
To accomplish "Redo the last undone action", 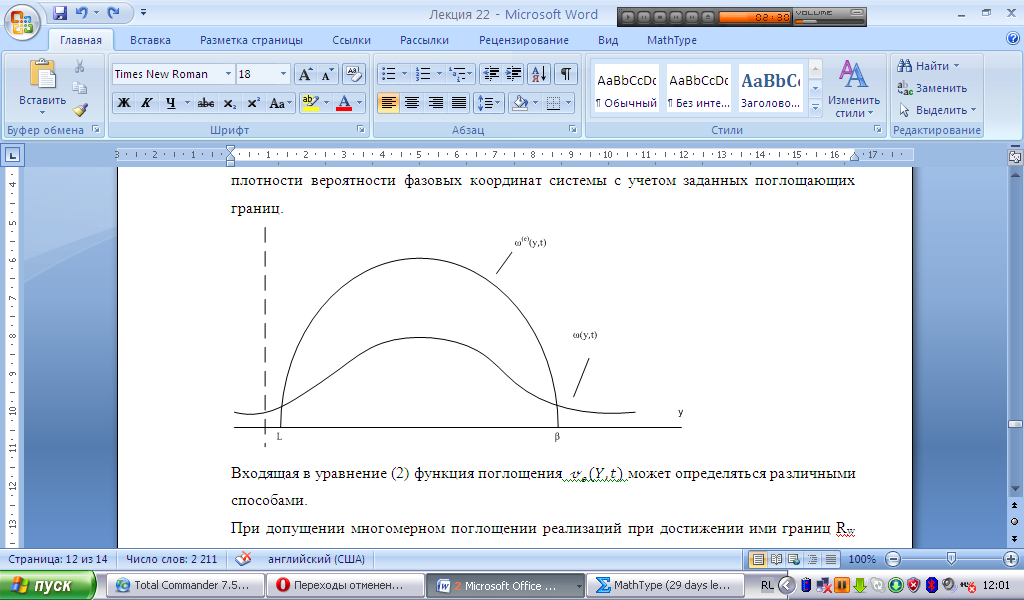I will click(x=114, y=12).
